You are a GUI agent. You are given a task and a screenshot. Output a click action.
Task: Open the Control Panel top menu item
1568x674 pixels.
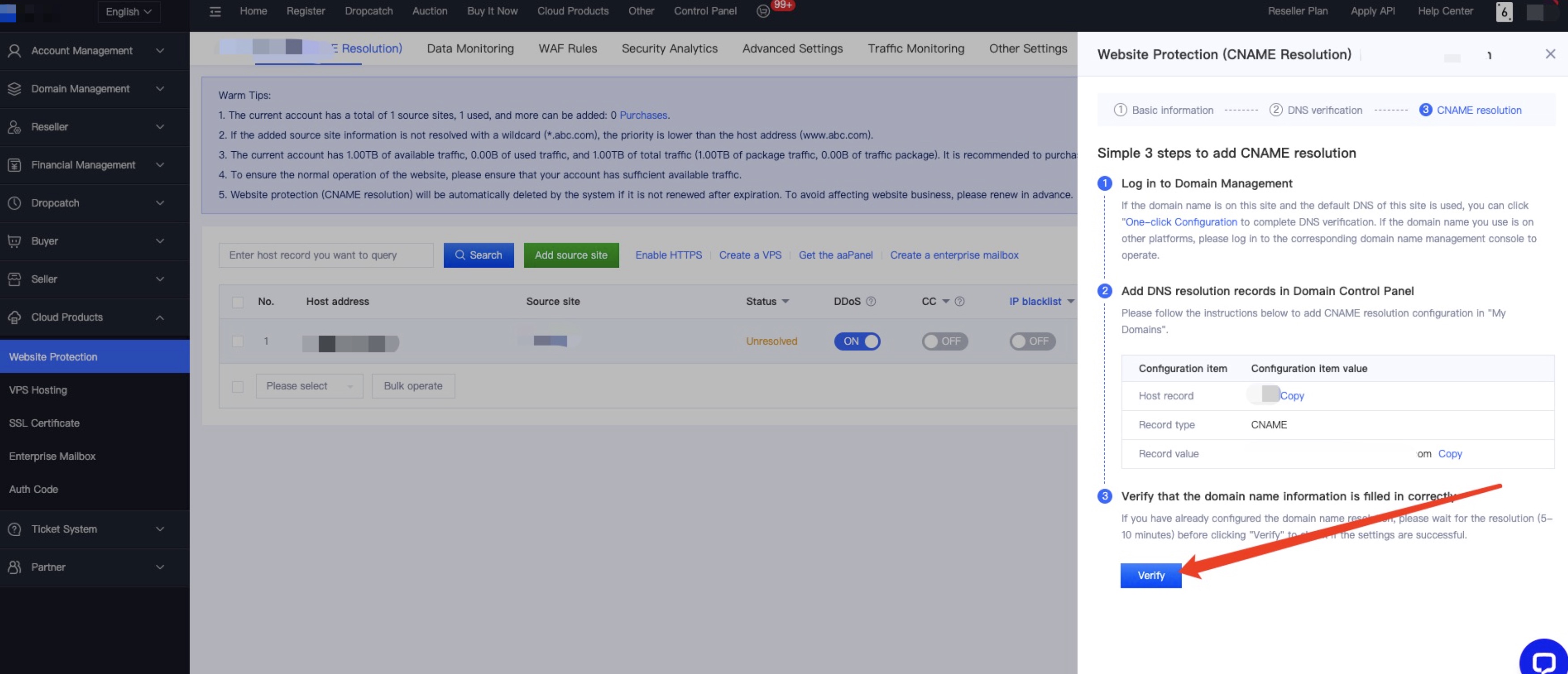pyautogui.click(x=705, y=11)
